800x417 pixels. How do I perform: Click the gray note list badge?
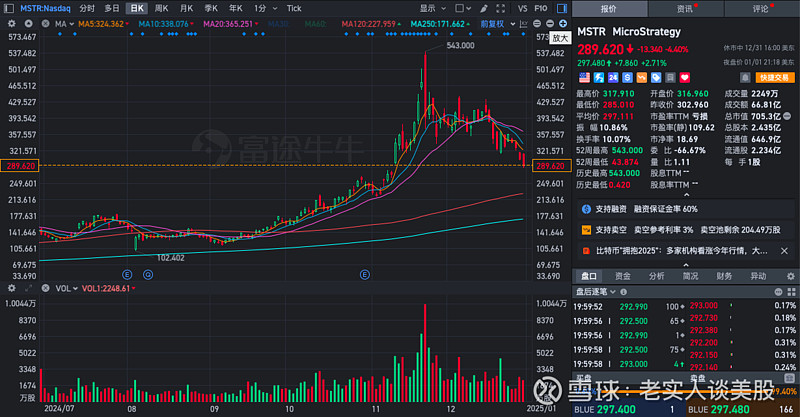[x=670, y=78]
